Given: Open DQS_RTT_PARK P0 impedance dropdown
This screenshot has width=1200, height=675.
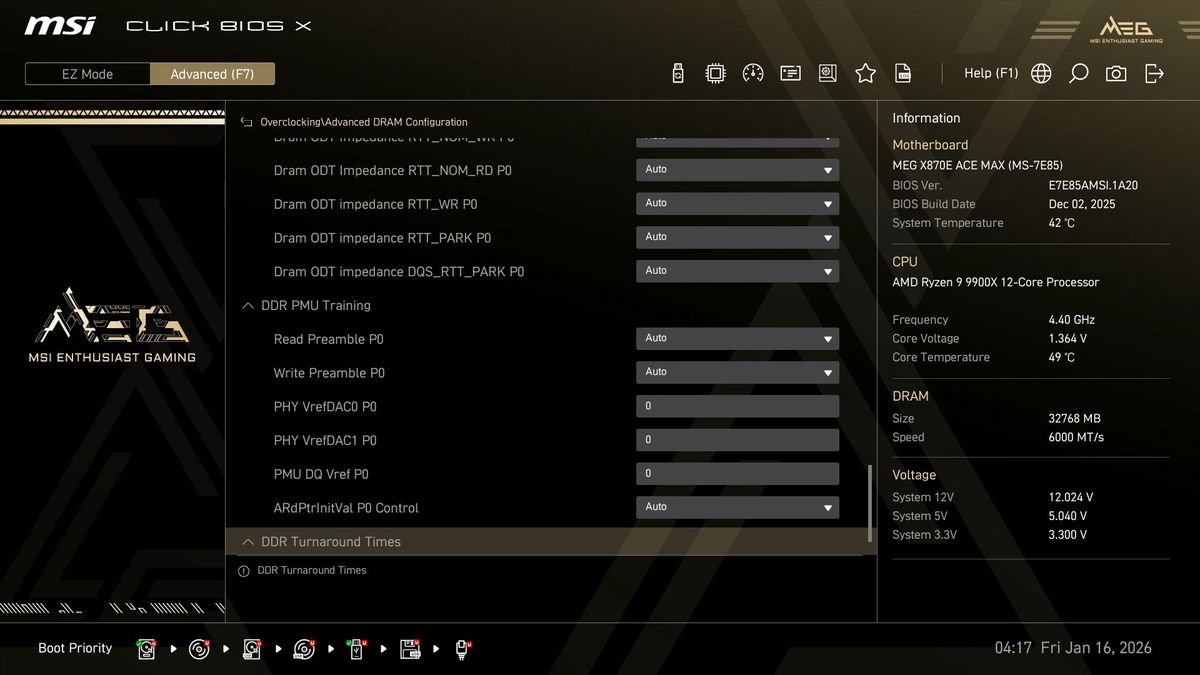Looking at the screenshot, I should coord(737,271).
